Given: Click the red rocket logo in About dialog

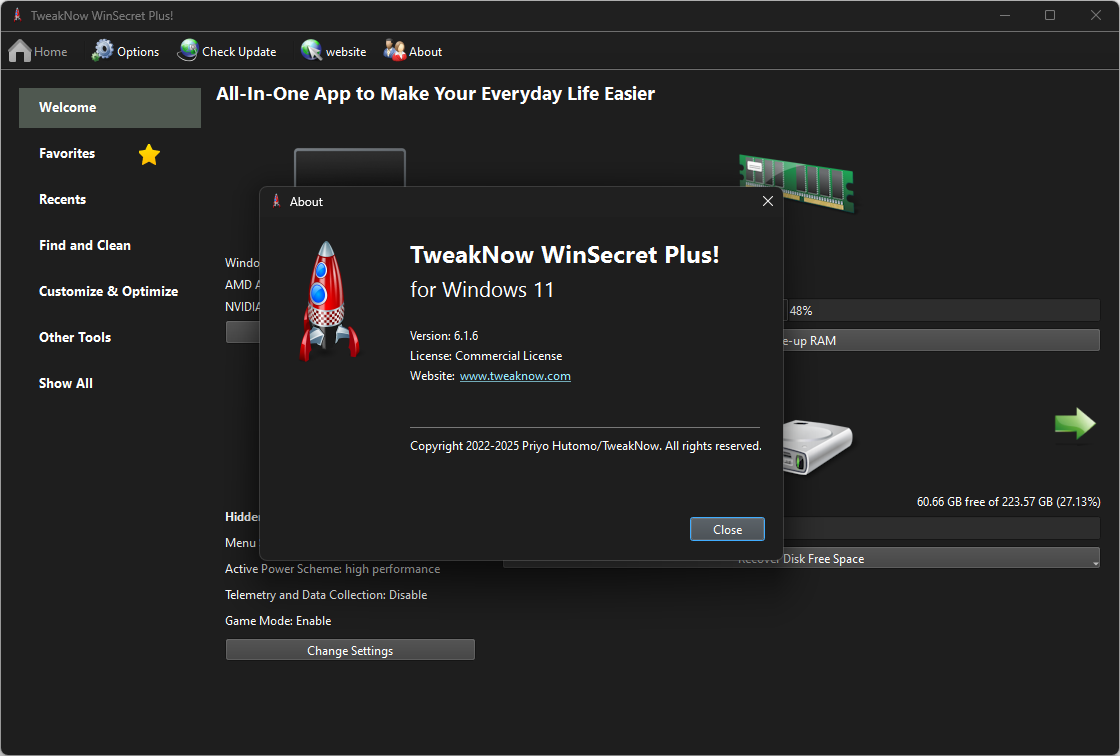Looking at the screenshot, I should [328, 301].
